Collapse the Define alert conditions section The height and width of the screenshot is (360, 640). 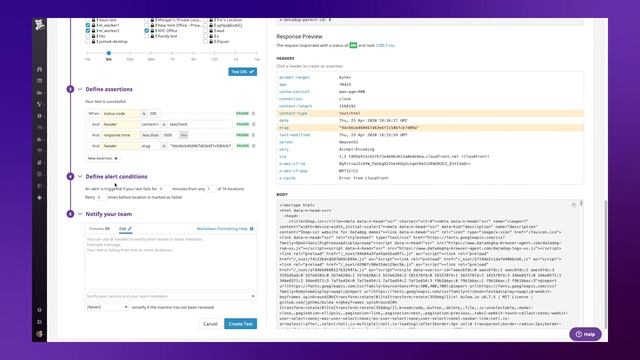pos(80,176)
